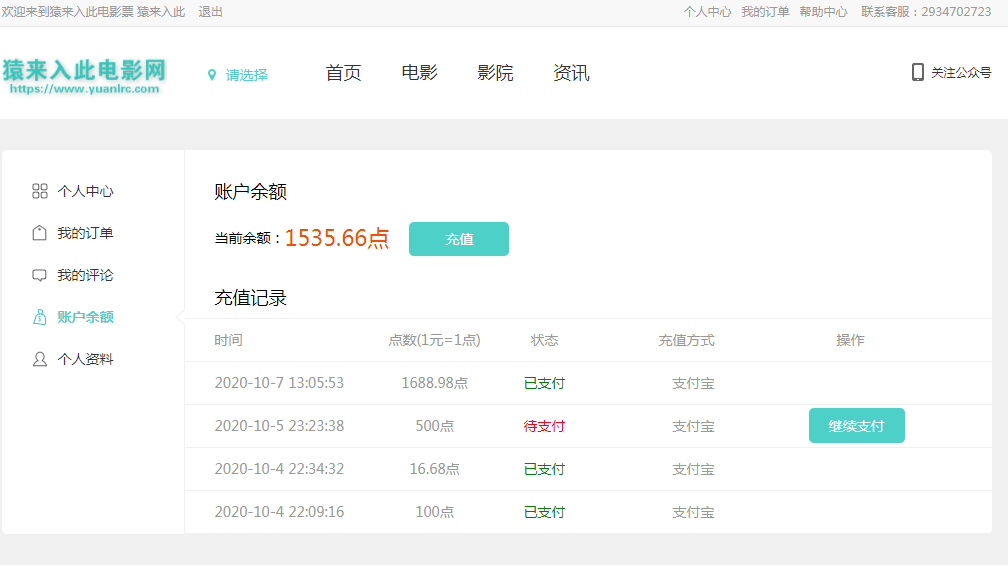Viewport: 1008px width, 566px height.
Task: Click the 1688.98点 amount cell
Action: (435, 383)
